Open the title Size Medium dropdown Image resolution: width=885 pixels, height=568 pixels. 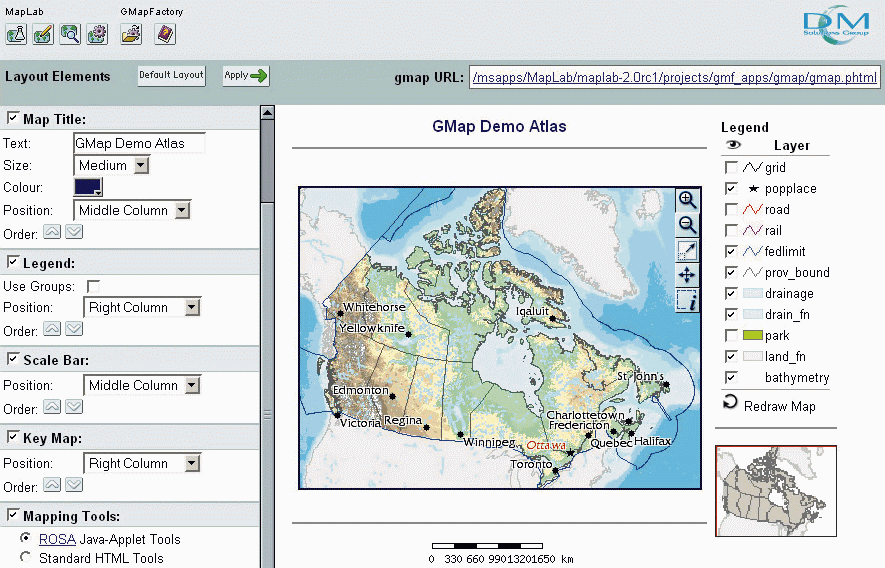pyautogui.click(x=111, y=165)
